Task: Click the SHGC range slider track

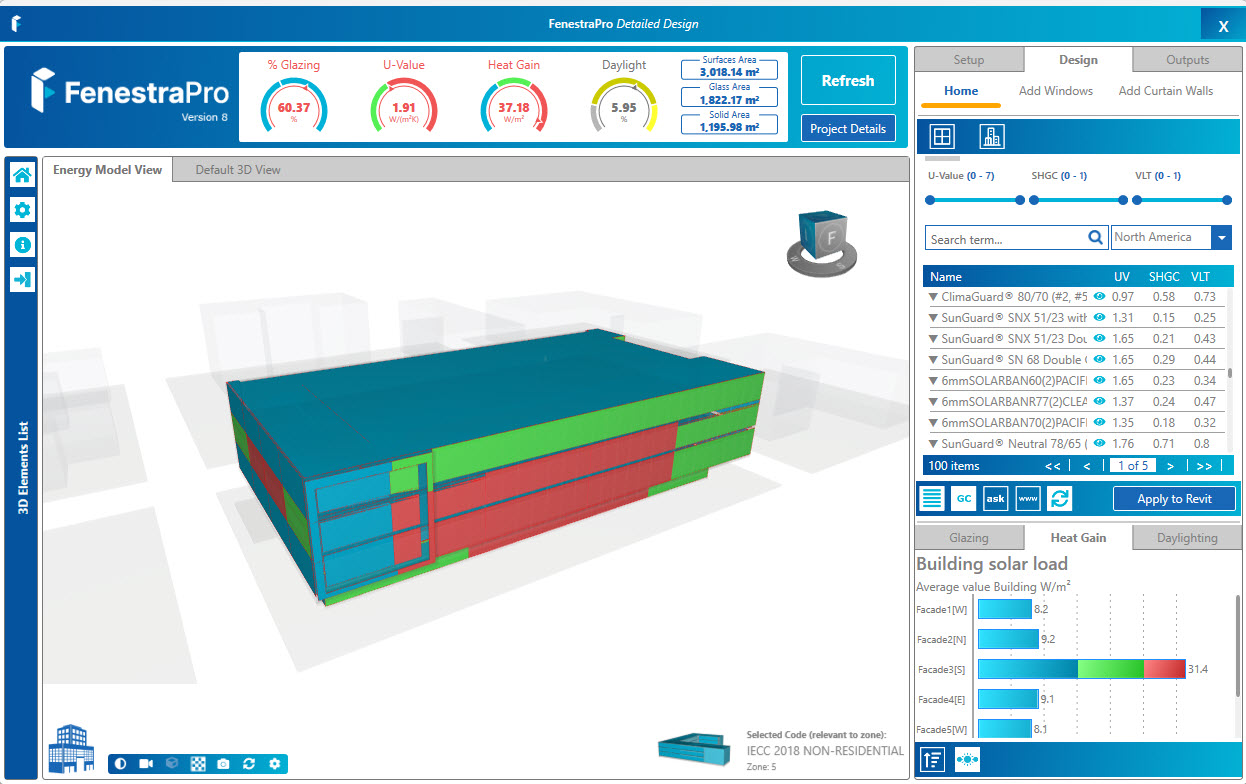Action: [1078, 200]
